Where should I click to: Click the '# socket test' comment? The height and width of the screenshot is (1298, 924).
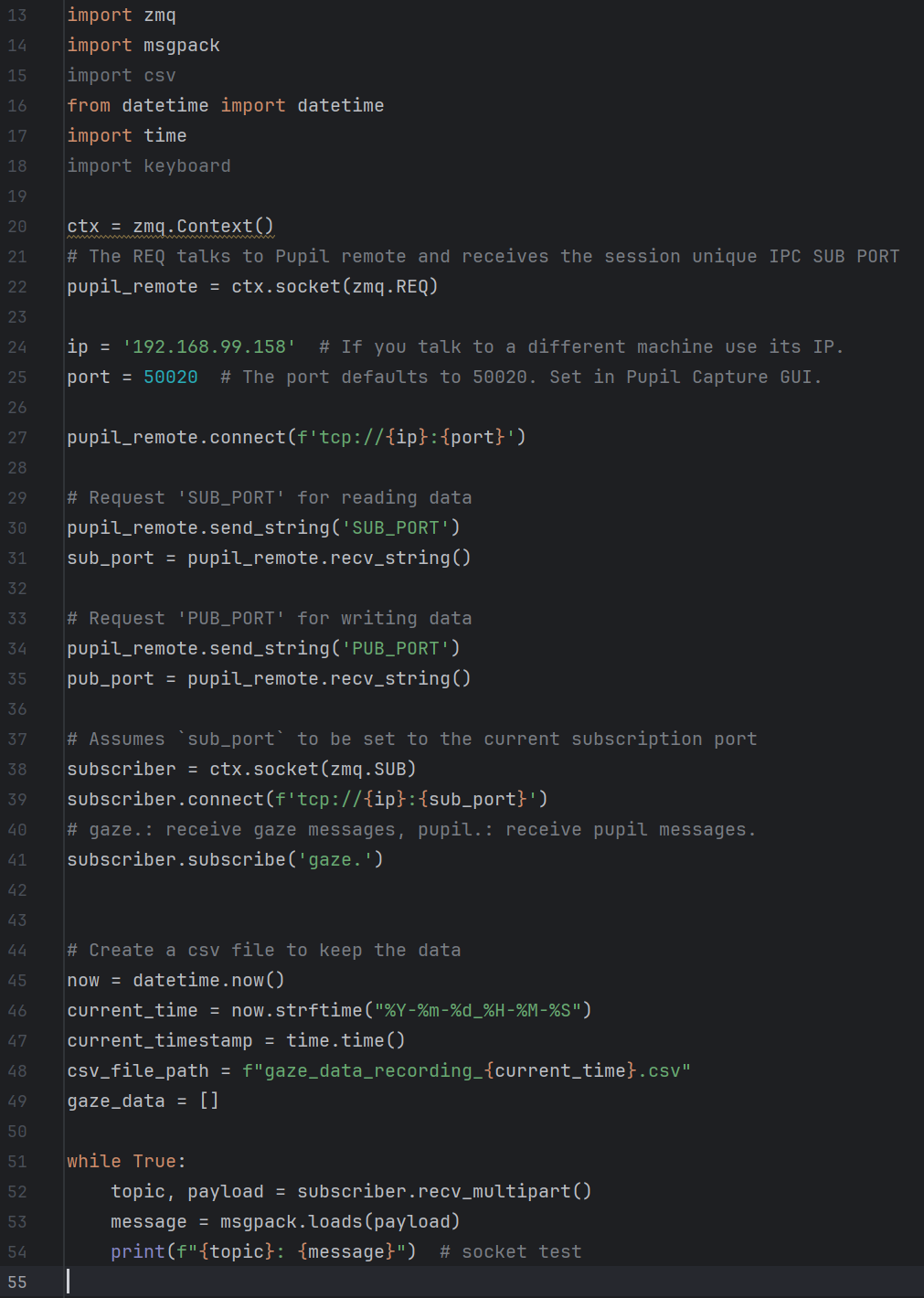[511, 1252]
